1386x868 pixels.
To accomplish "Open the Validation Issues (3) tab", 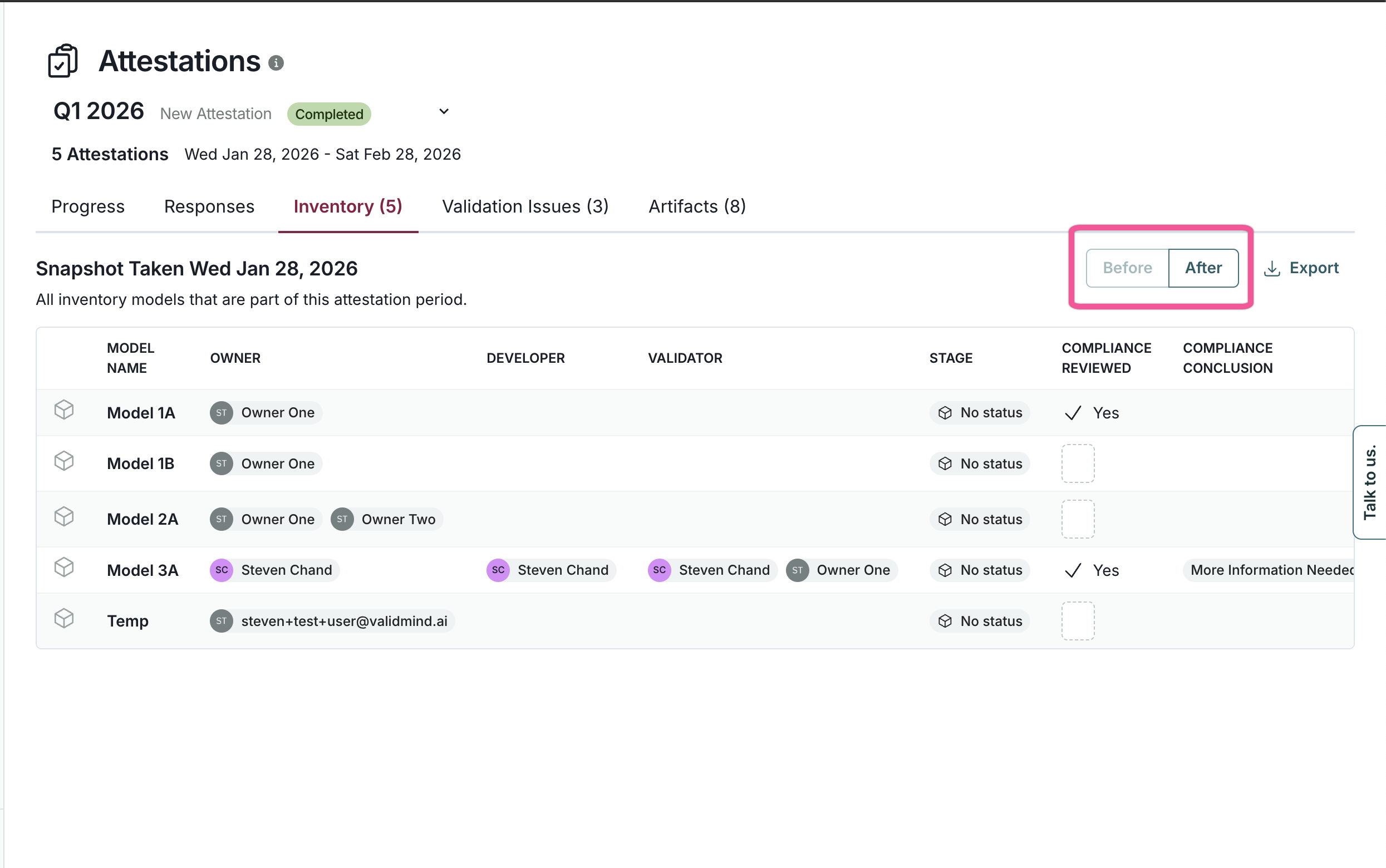I will pyautogui.click(x=525, y=206).
